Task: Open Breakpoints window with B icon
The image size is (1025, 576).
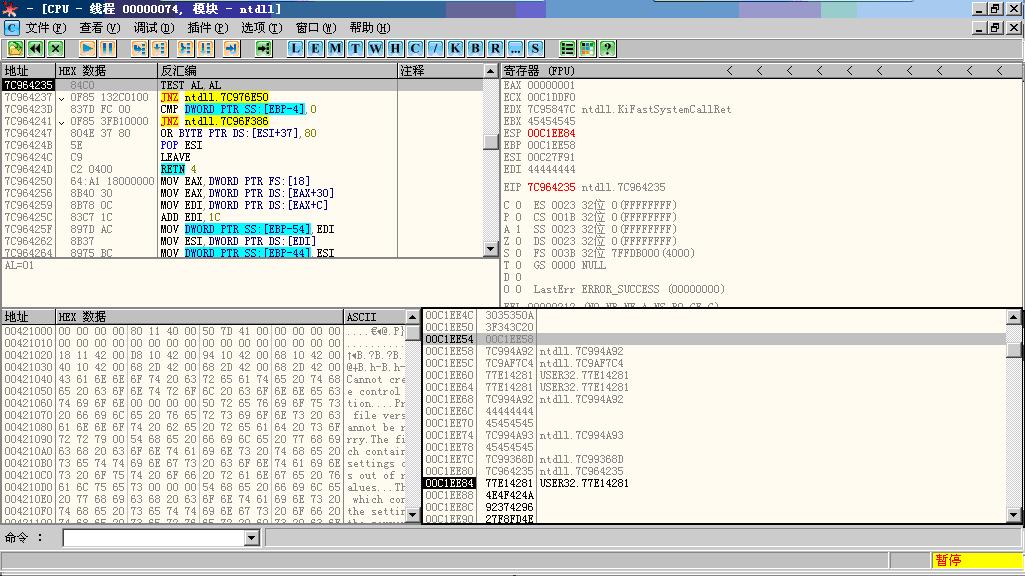Action: [x=475, y=48]
